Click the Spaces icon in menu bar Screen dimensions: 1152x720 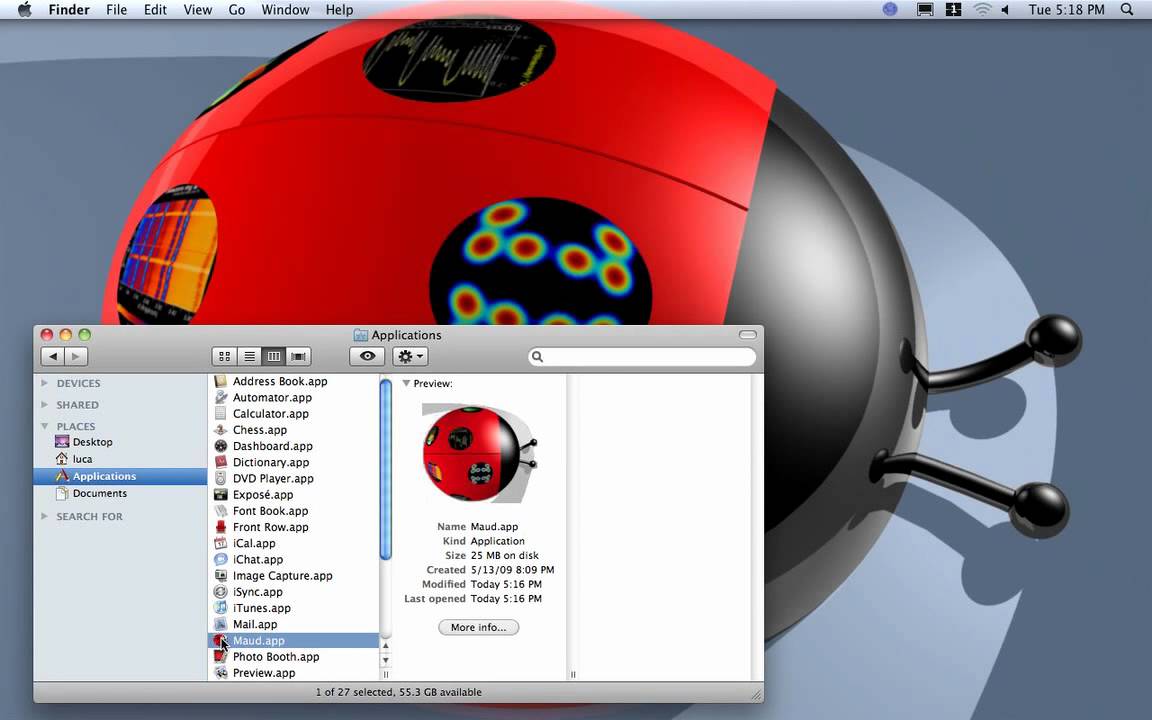tap(954, 10)
